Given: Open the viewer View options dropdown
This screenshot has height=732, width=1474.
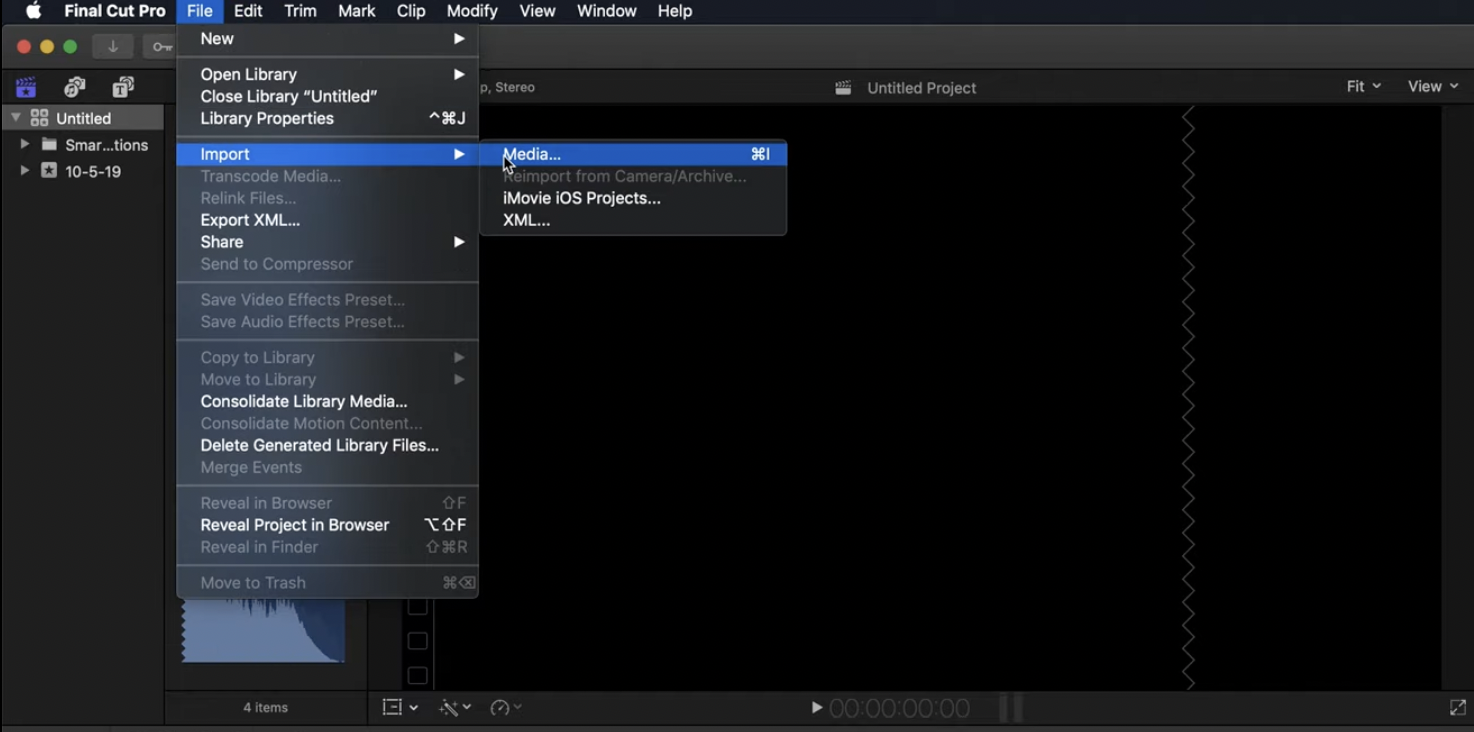Looking at the screenshot, I should tap(1433, 87).
